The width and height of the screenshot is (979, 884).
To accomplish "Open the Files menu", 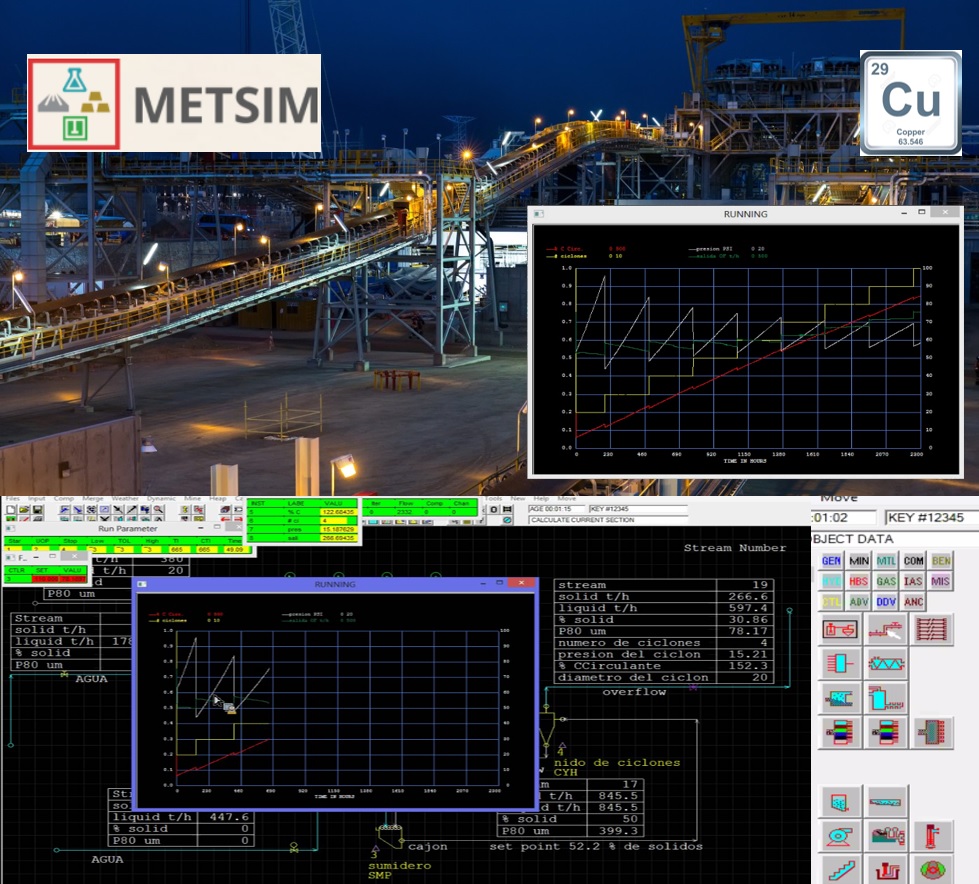I will (x=12, y=498).
